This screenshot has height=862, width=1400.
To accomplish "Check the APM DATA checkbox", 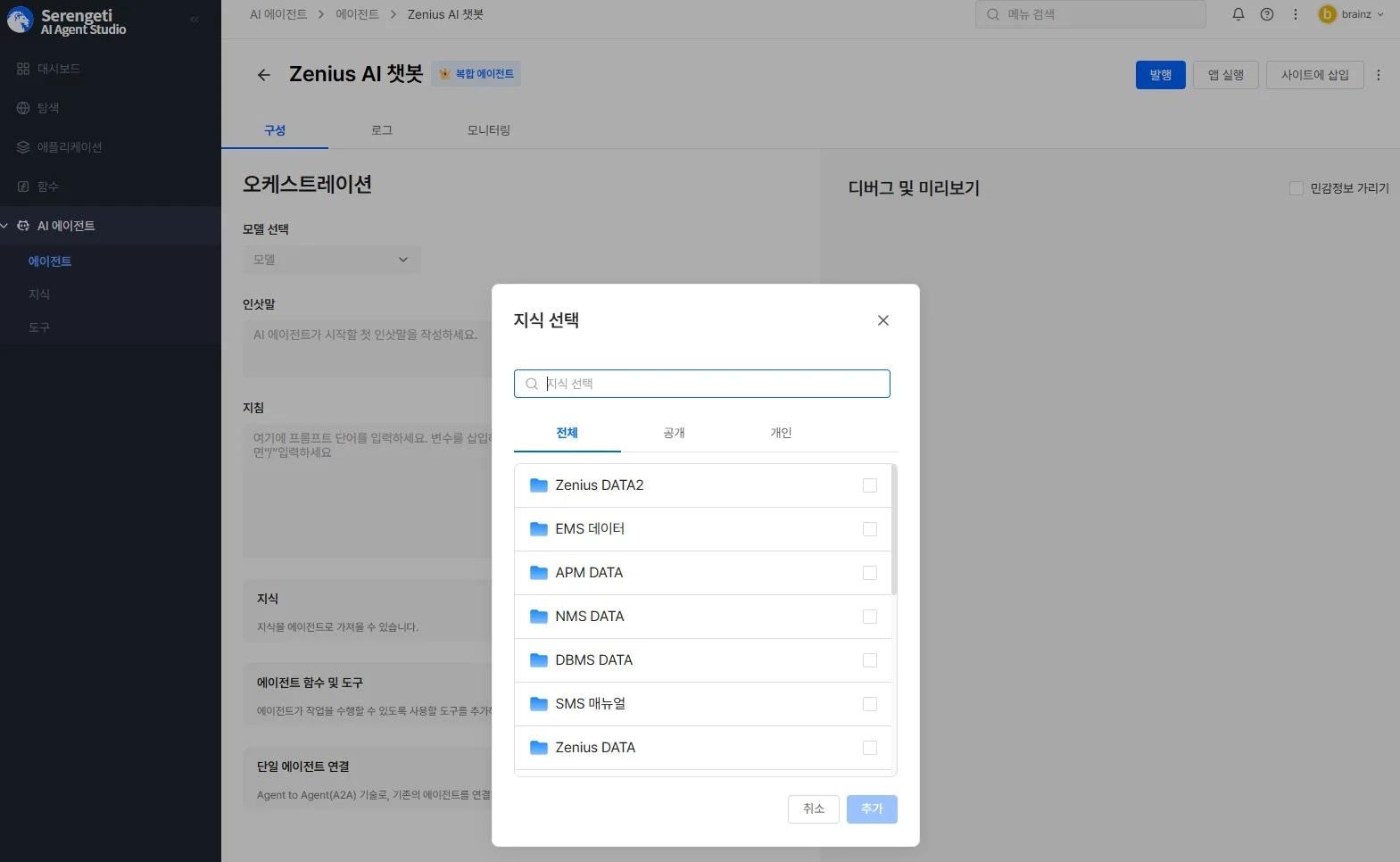I will (870, 573).
